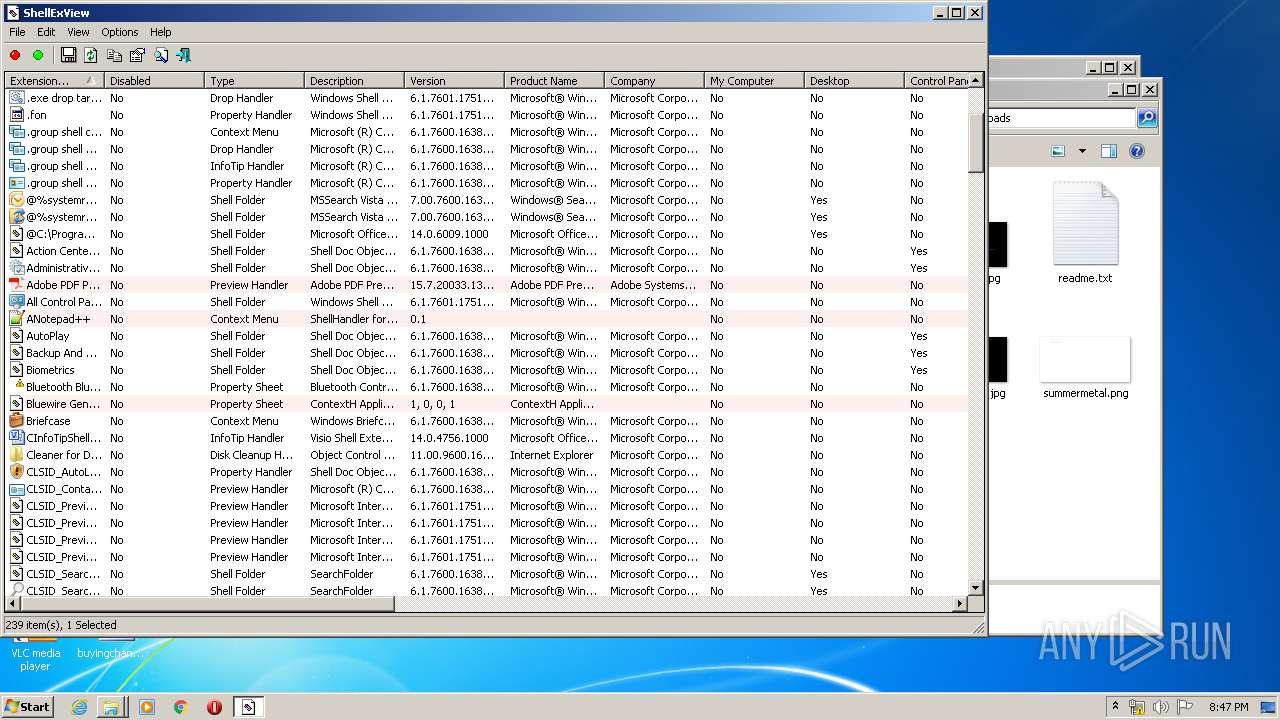Open the View menu
The height and width of the screenshot is (720, 1280).
(x=78, y=32)
